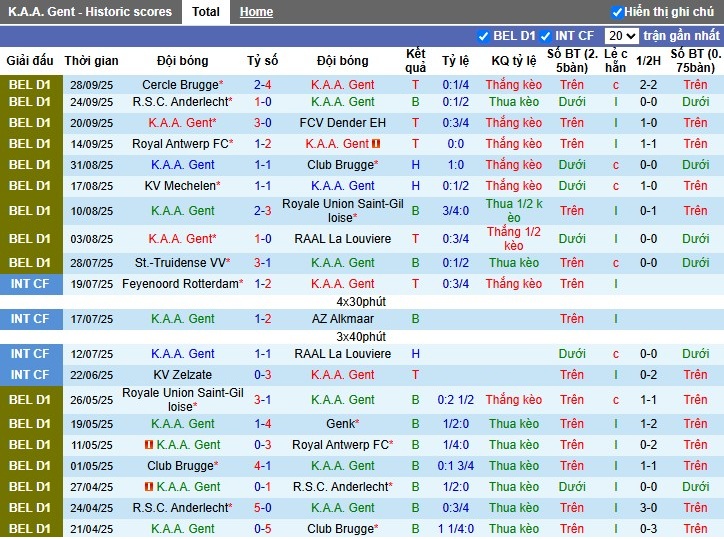Switch to the Total tab

coord(206,12)
